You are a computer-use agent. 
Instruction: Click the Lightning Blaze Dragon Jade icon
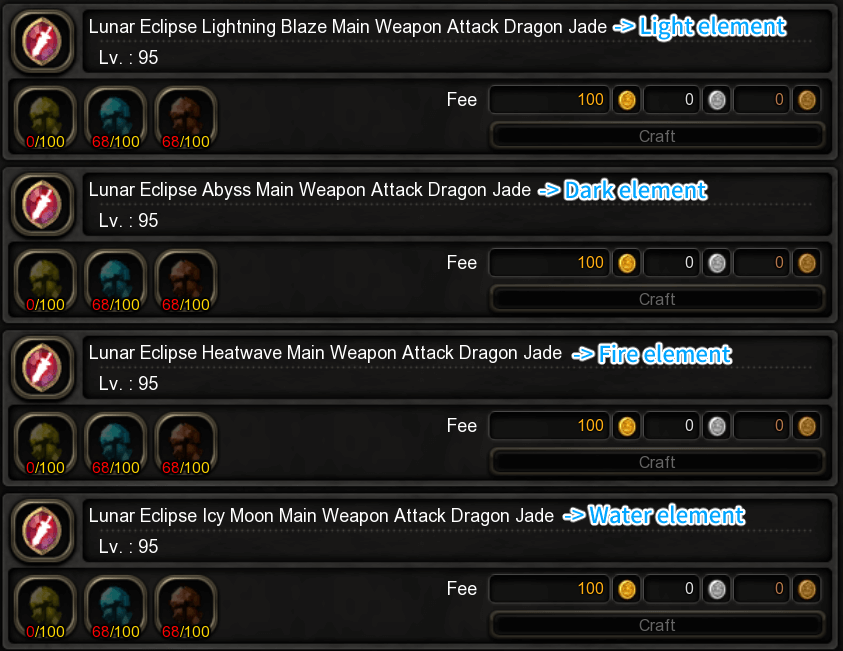(x=42, y=41)
